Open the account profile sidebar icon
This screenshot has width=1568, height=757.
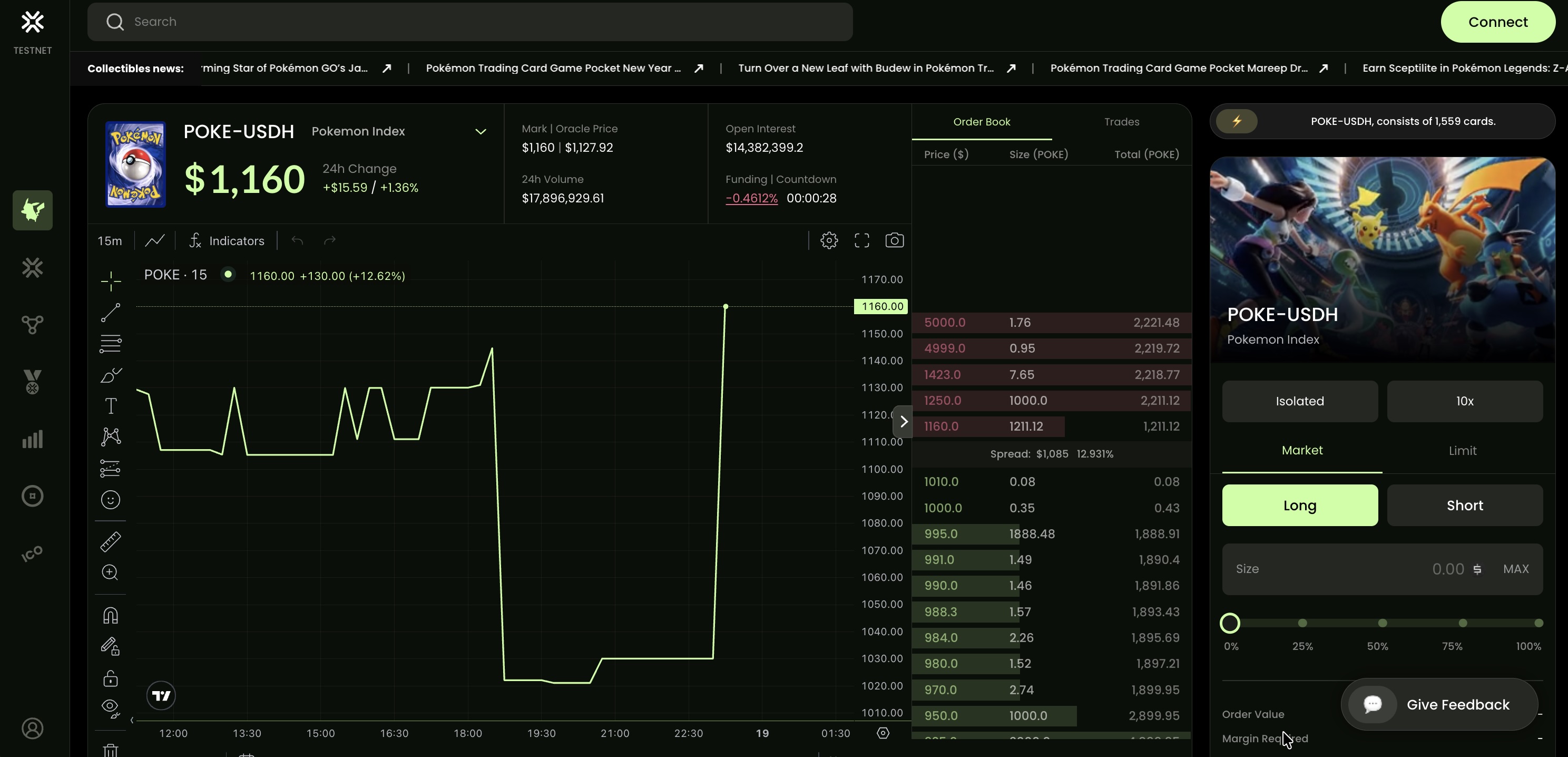click(32, 729)
